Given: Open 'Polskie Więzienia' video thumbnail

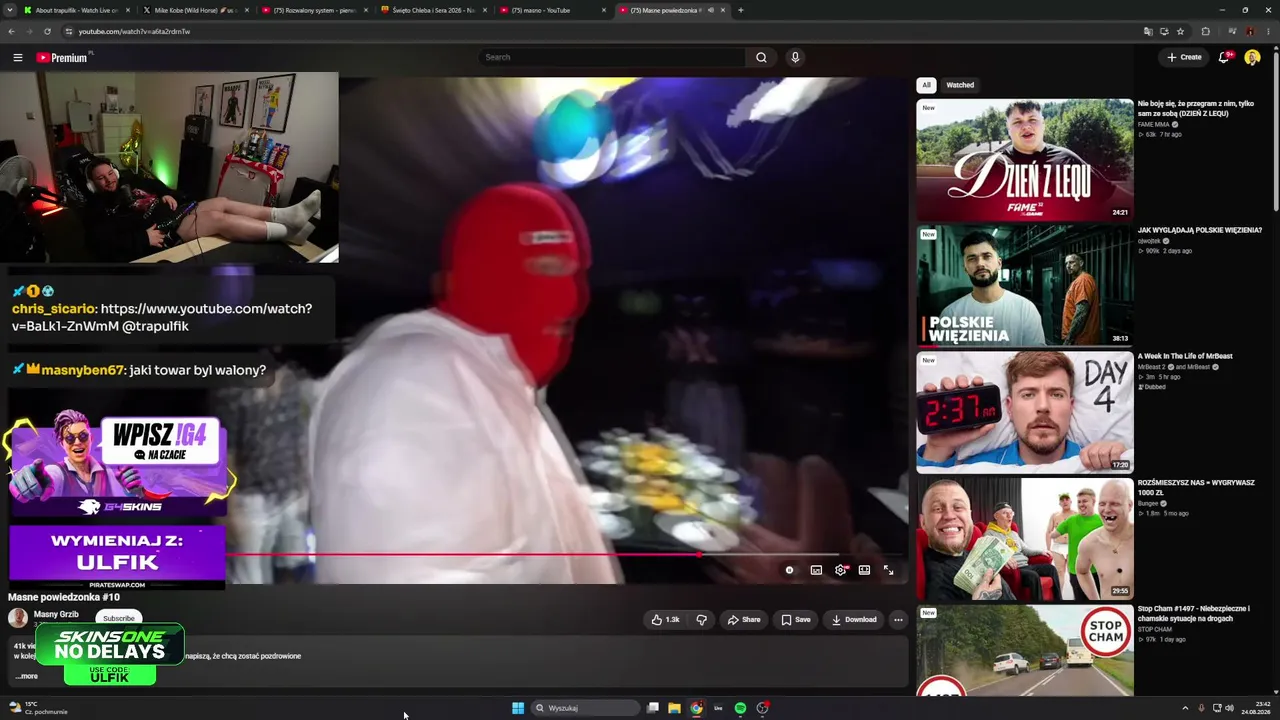Looking at the screenshot, I should point(1025,286).
